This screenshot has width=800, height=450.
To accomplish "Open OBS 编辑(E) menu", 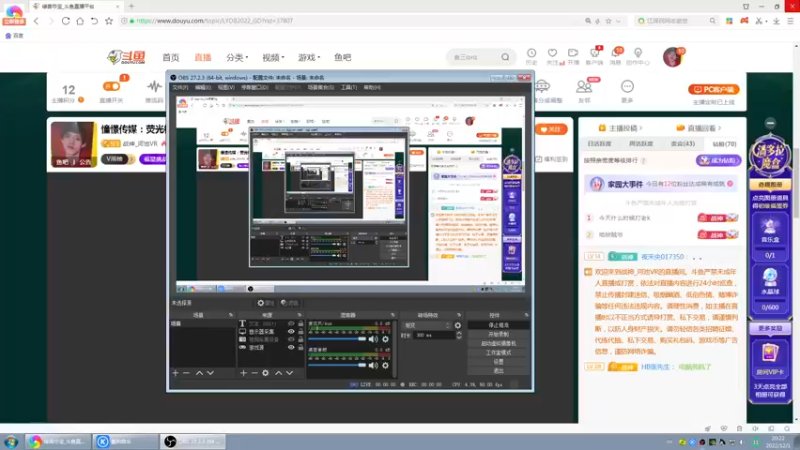I will [x=203, y=87].
